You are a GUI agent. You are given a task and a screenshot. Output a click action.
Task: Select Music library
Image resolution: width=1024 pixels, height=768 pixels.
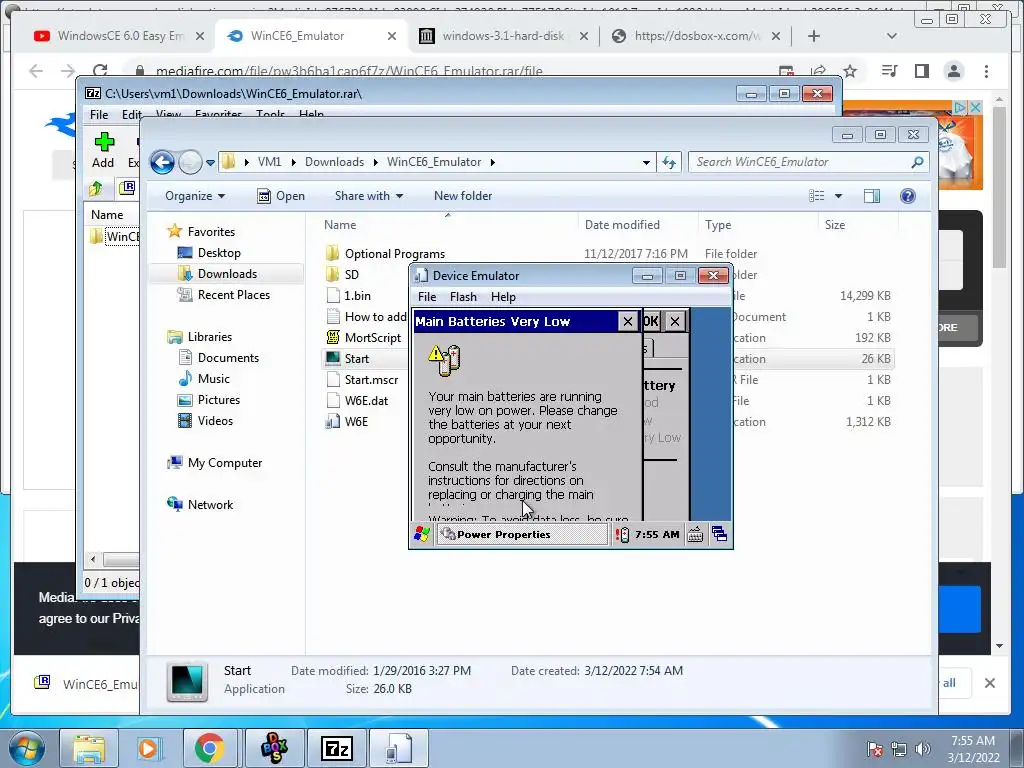[214, 379]
